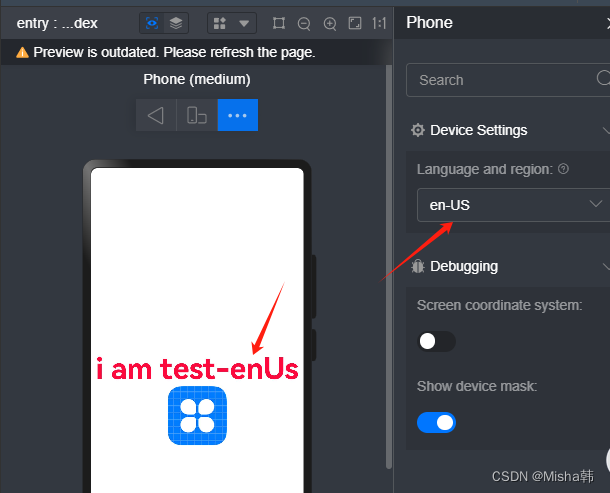Click the Debugging bug icon
This screenshot has width=610, height=493.
click(418, 267)
